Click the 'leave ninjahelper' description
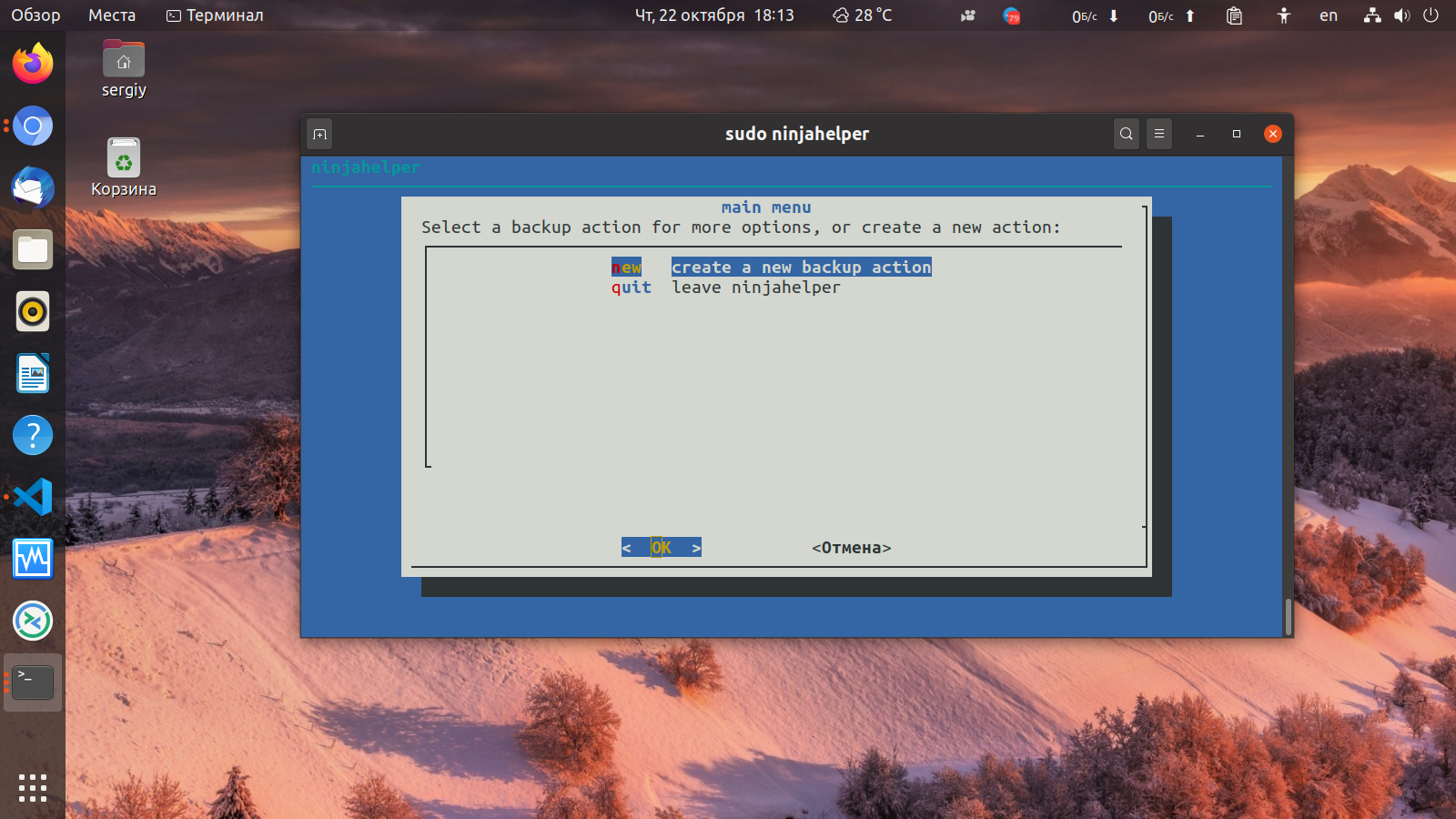Image resolution: width=1456 pixels, height=819 pixels. (x=756, y=288)
